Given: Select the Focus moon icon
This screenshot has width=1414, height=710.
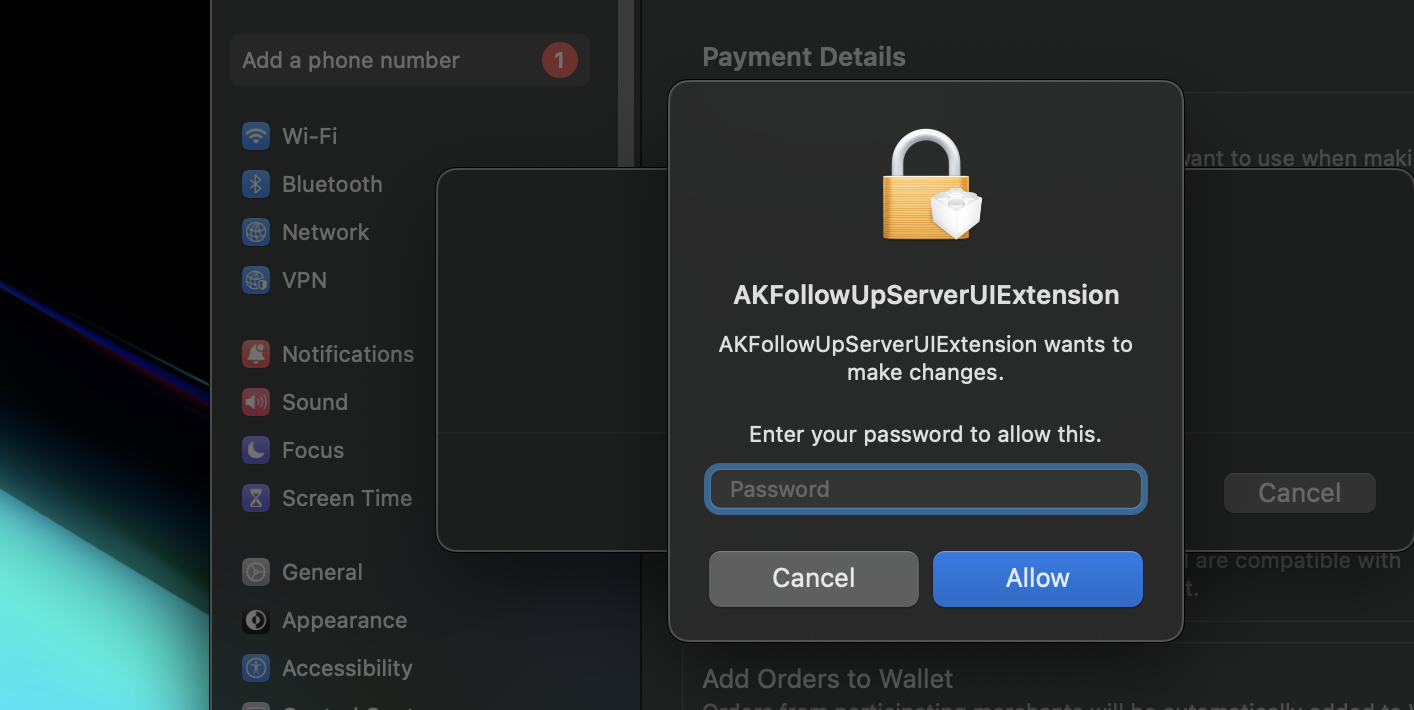Looking at the screenshot, I should tap(256, 450).
